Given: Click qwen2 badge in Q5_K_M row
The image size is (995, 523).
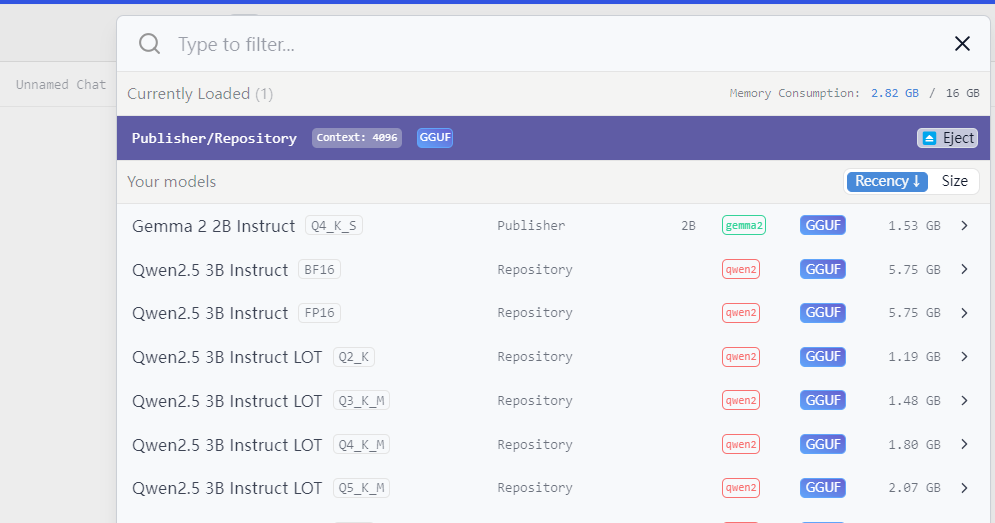Looking at the screenshot, I should pyautogui.click(x=741, y=487).
